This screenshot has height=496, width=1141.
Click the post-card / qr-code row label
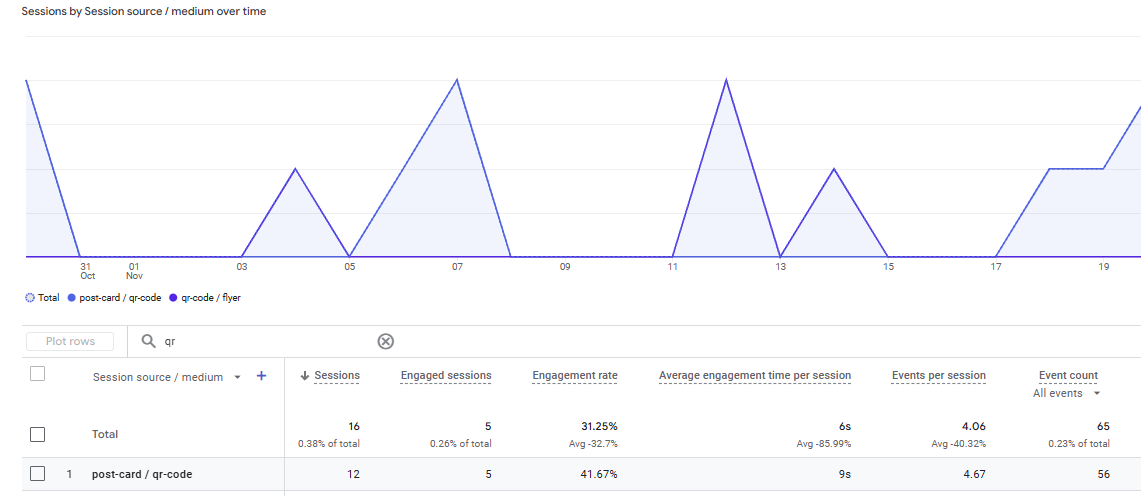coord(141,474)
